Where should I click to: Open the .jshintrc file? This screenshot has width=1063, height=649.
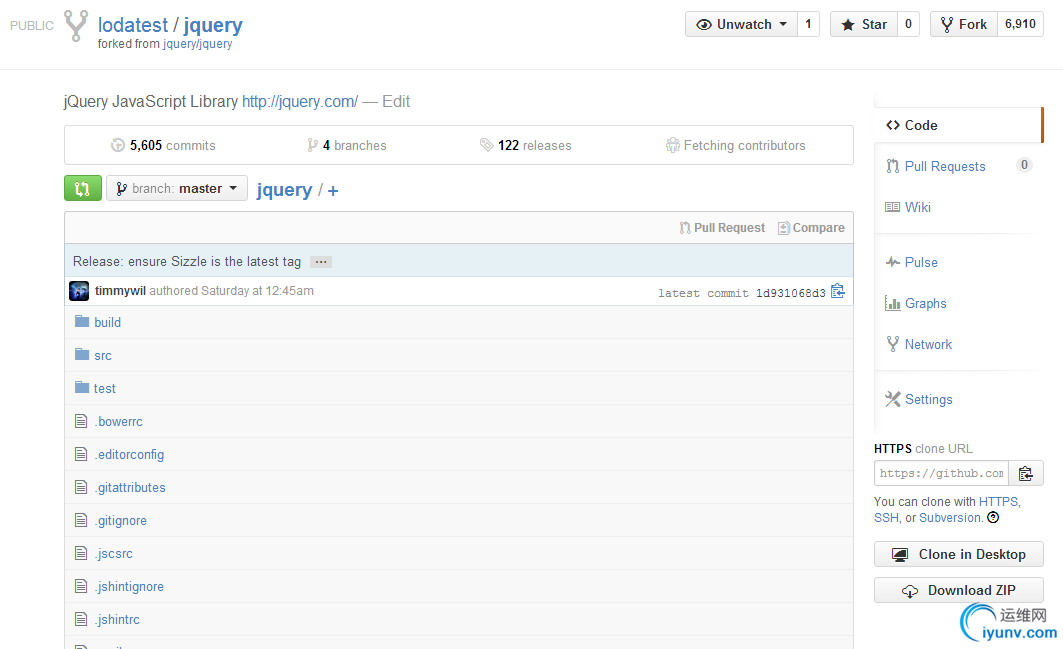point(117,620)
